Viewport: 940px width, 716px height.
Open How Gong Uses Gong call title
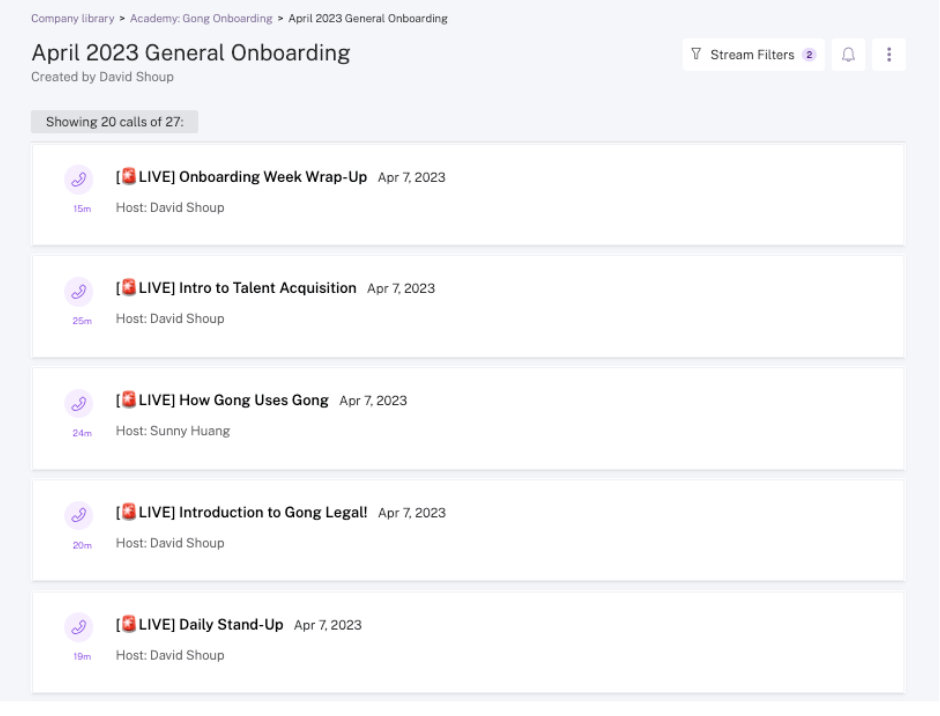[x=222, y=400]
